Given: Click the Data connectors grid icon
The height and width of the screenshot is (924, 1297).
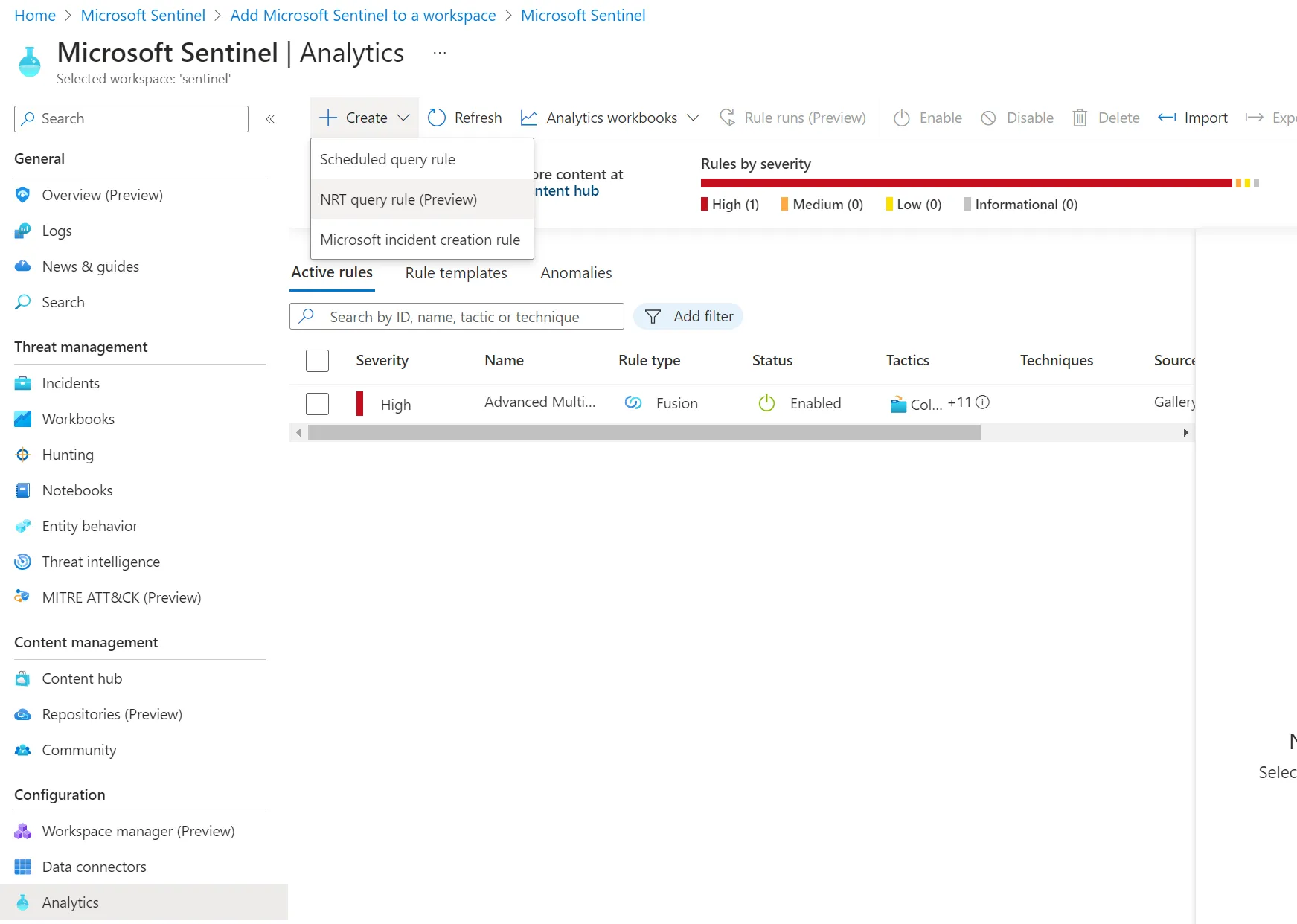Looking at the screenshot, I should [x=23, y=867].
